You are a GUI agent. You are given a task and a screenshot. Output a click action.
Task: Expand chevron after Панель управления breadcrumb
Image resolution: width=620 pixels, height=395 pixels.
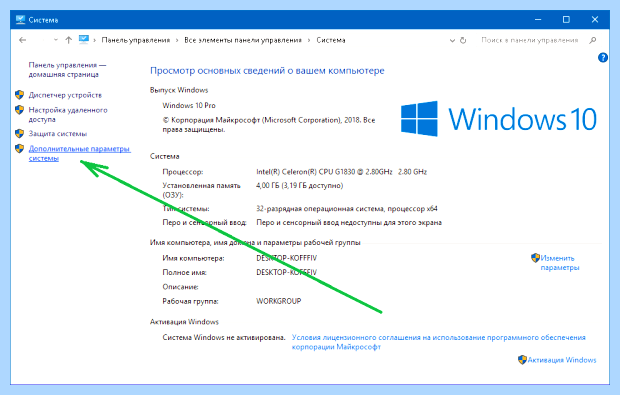click(177, 40)
